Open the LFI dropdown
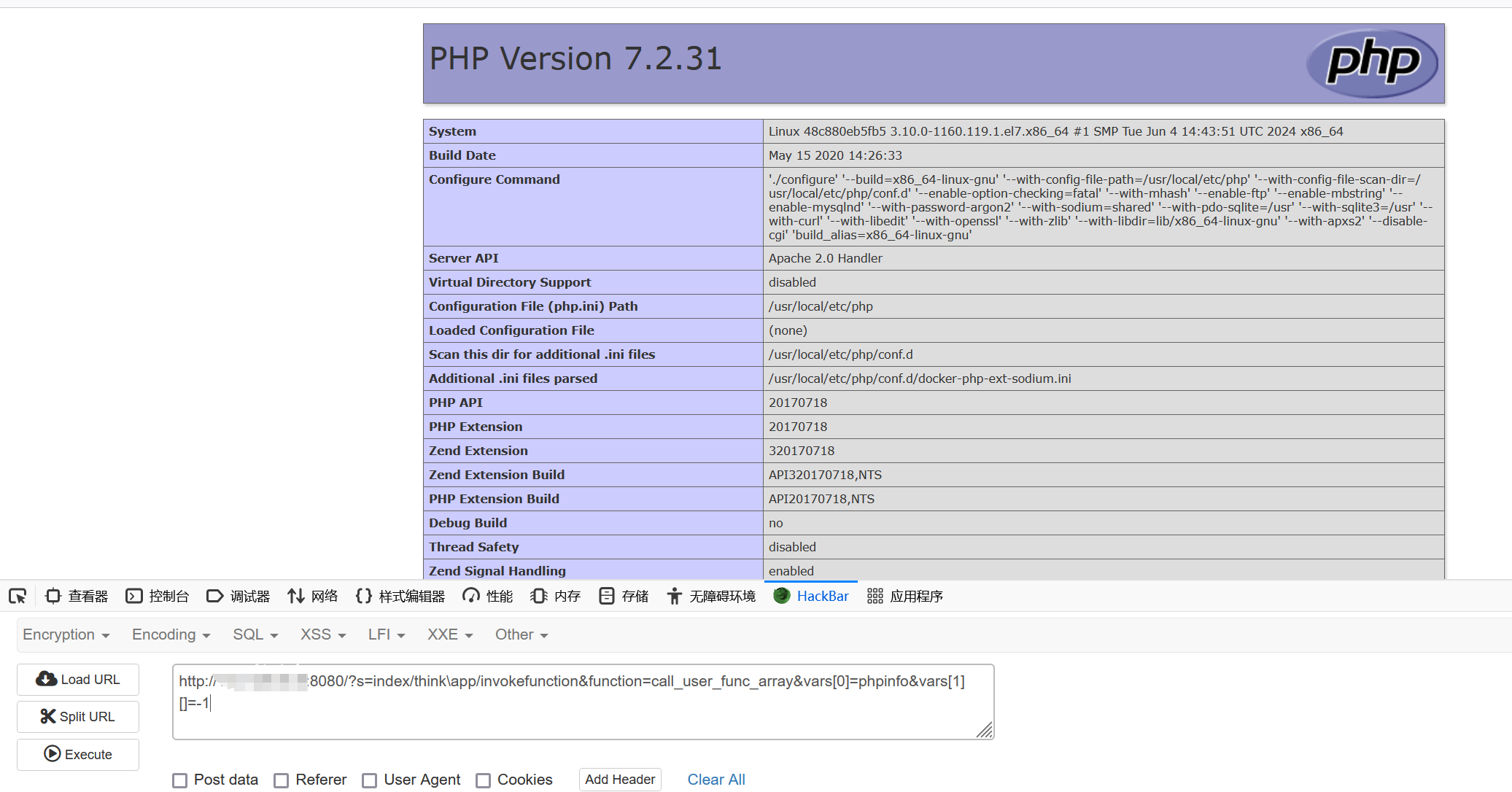The width and height of the screenshot is (1512, 792). 387,634
